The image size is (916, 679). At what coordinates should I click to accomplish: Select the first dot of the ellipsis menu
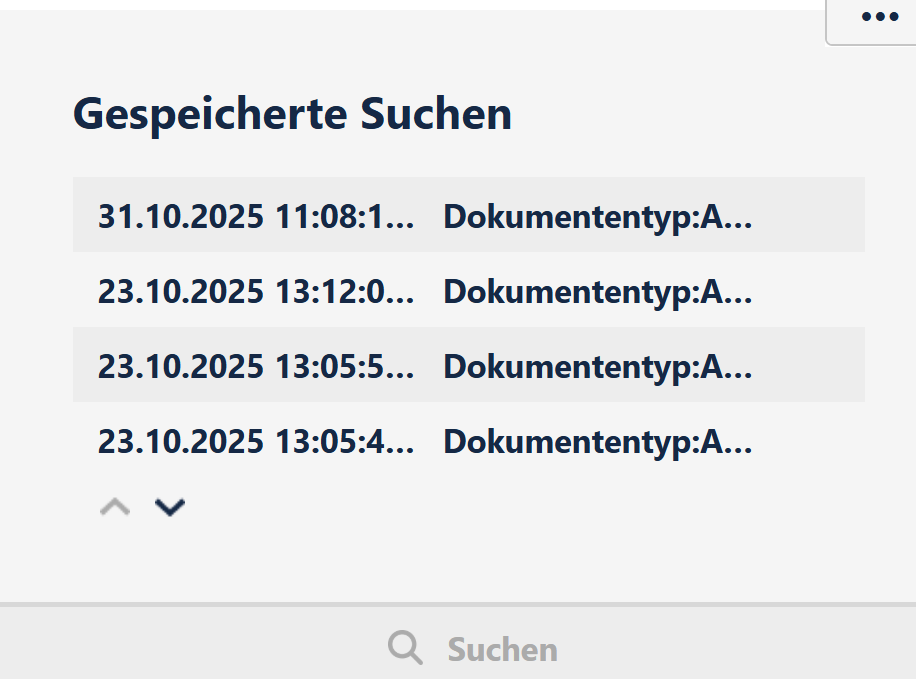pyautogui.click(x=865, y=16)
